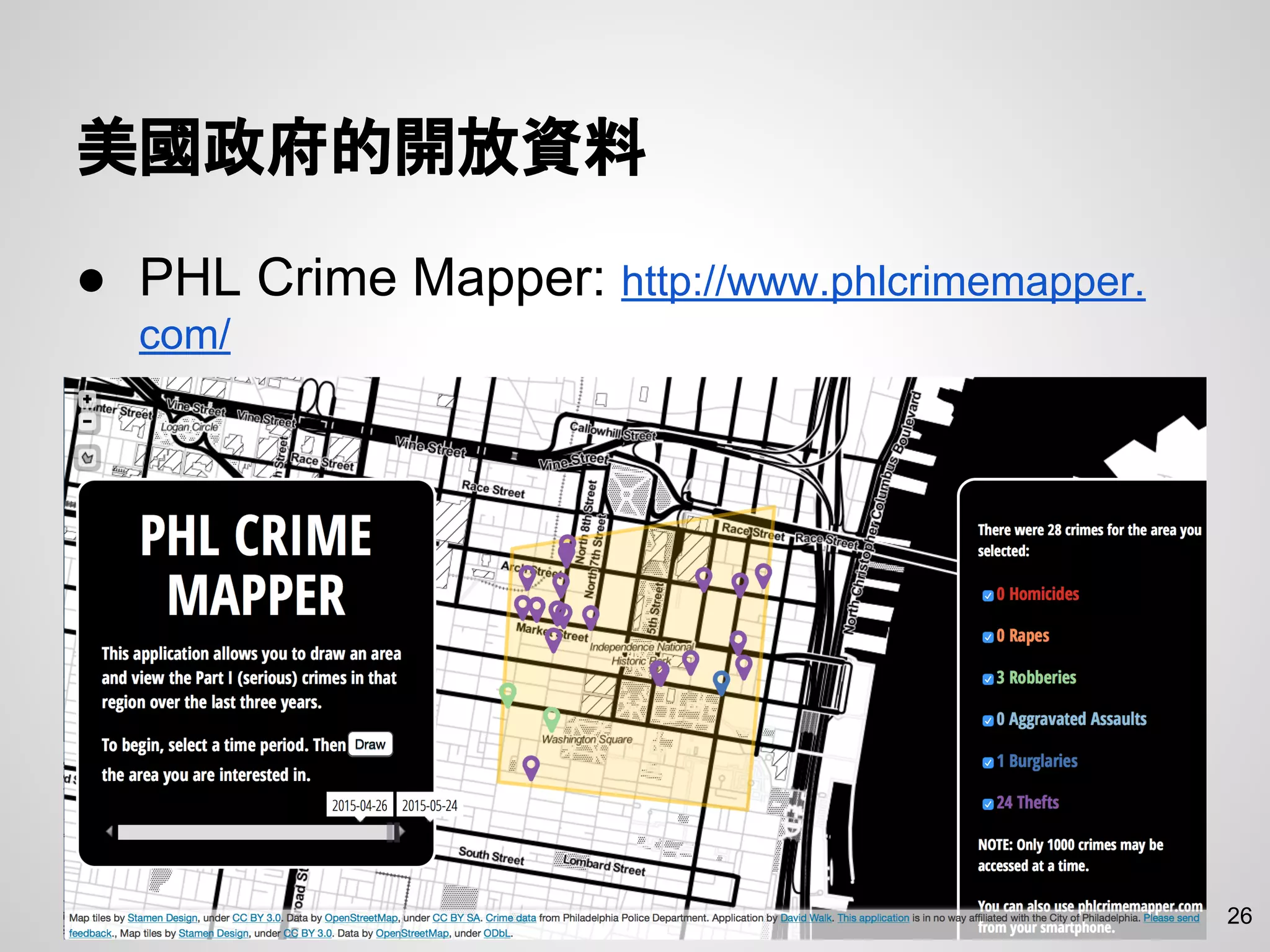
Task: Toggle the Aggravated Assaults checkbox
Action: [x=988, y=721]
